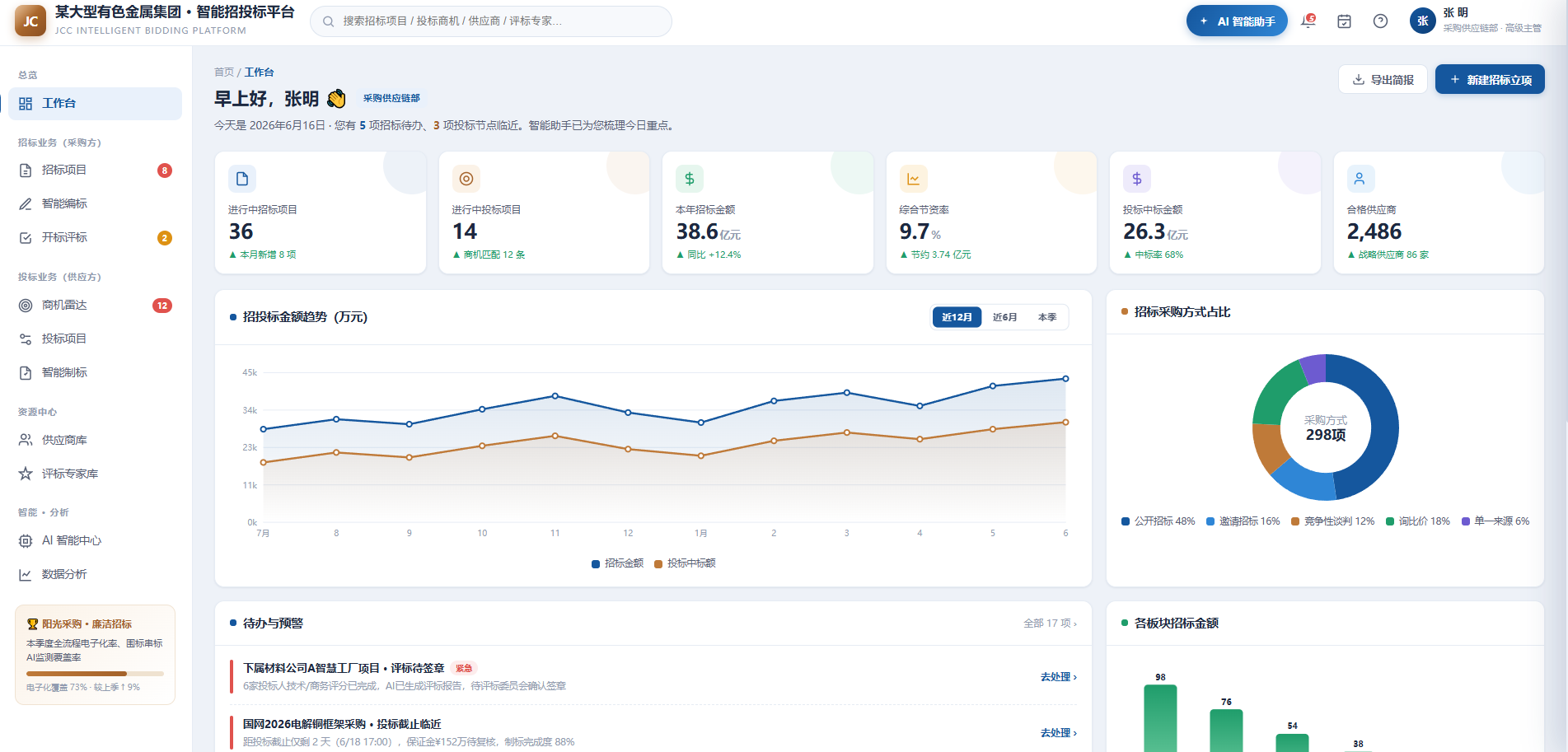Click the 综合节资率 card chart icon
This screenshot has height=752, width=1568.
pyautogui.click(x=914, y=179)
